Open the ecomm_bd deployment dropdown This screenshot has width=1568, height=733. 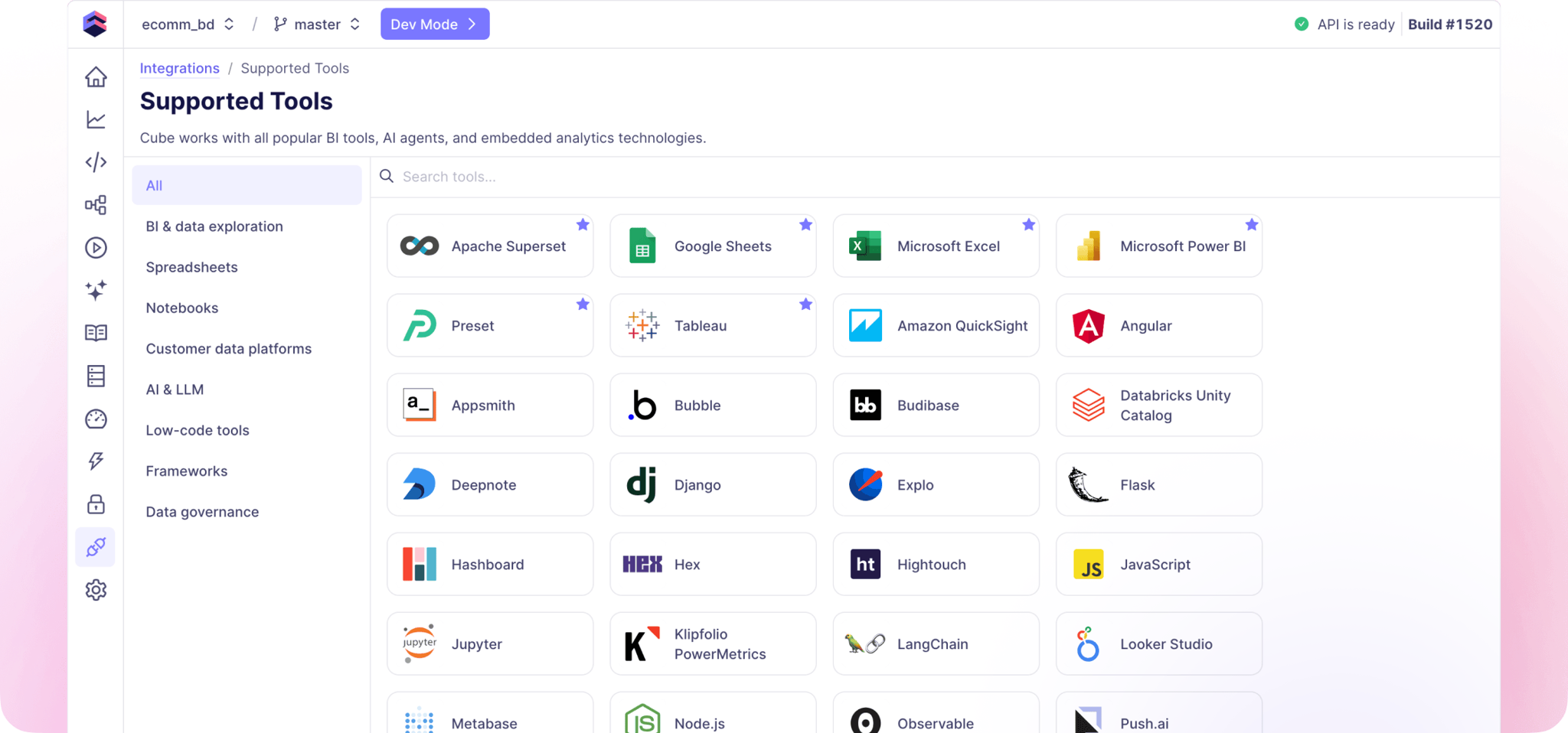click(x=188, y=24)
